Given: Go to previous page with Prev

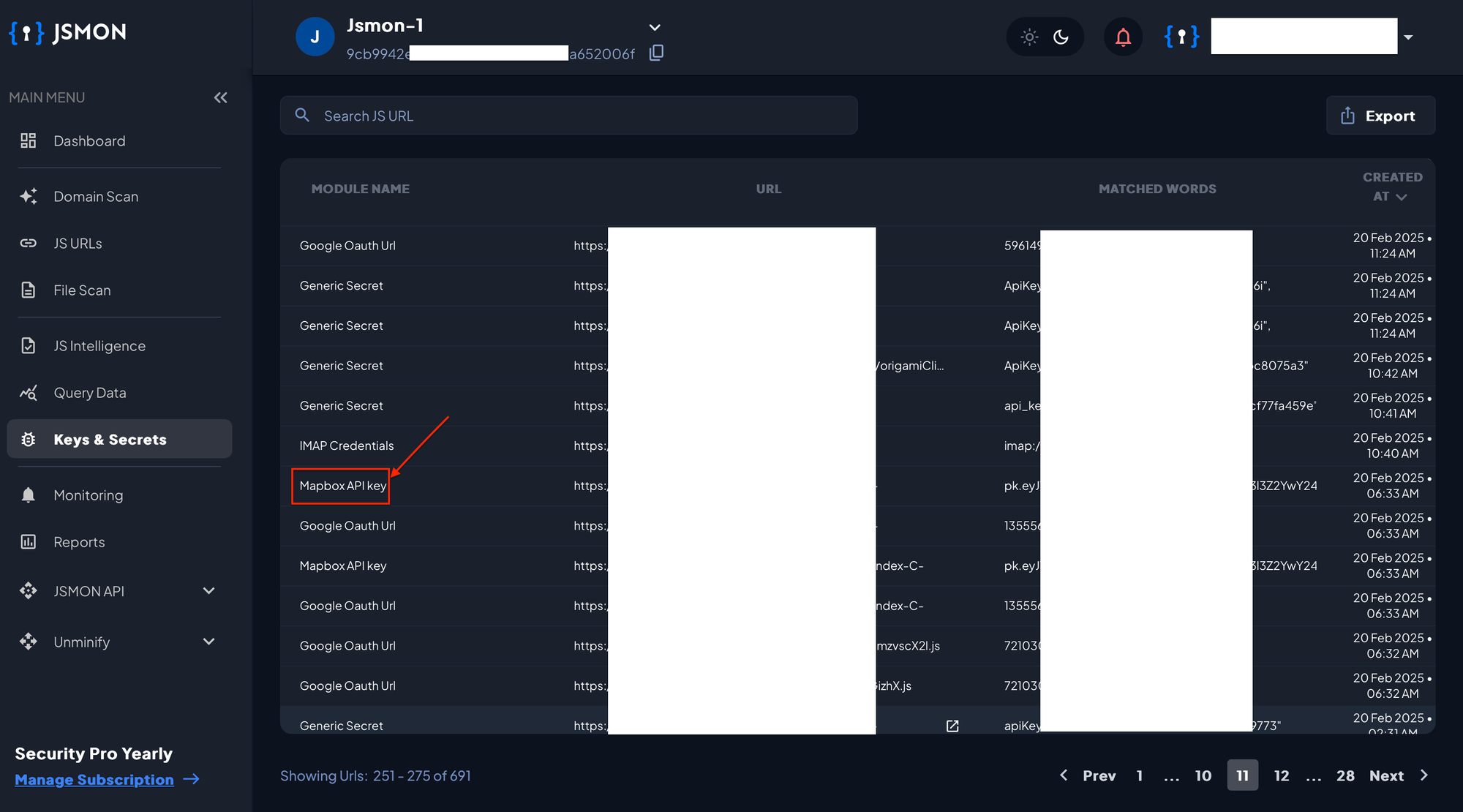Looking at the screenshot, I should click(x=1099, y=776).
